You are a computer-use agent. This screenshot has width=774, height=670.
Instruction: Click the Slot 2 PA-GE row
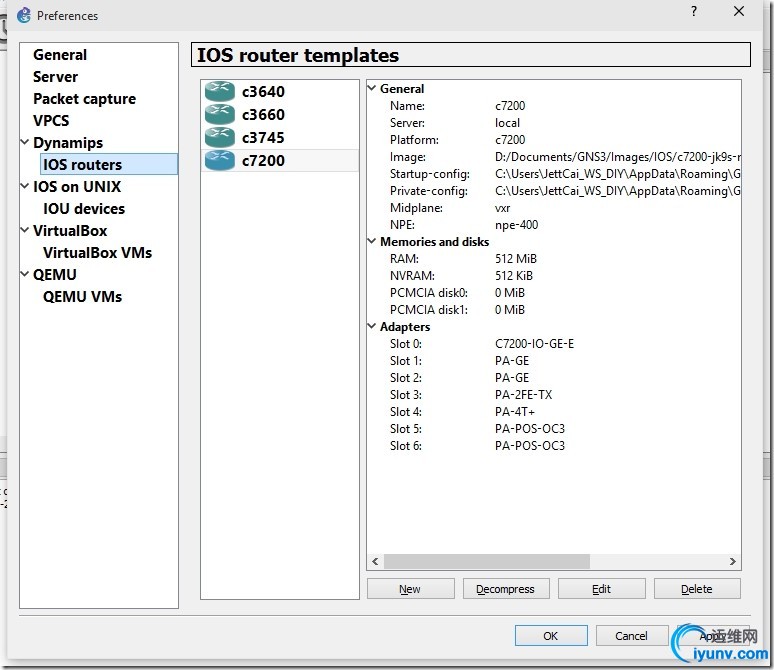[x=554, y=378]
